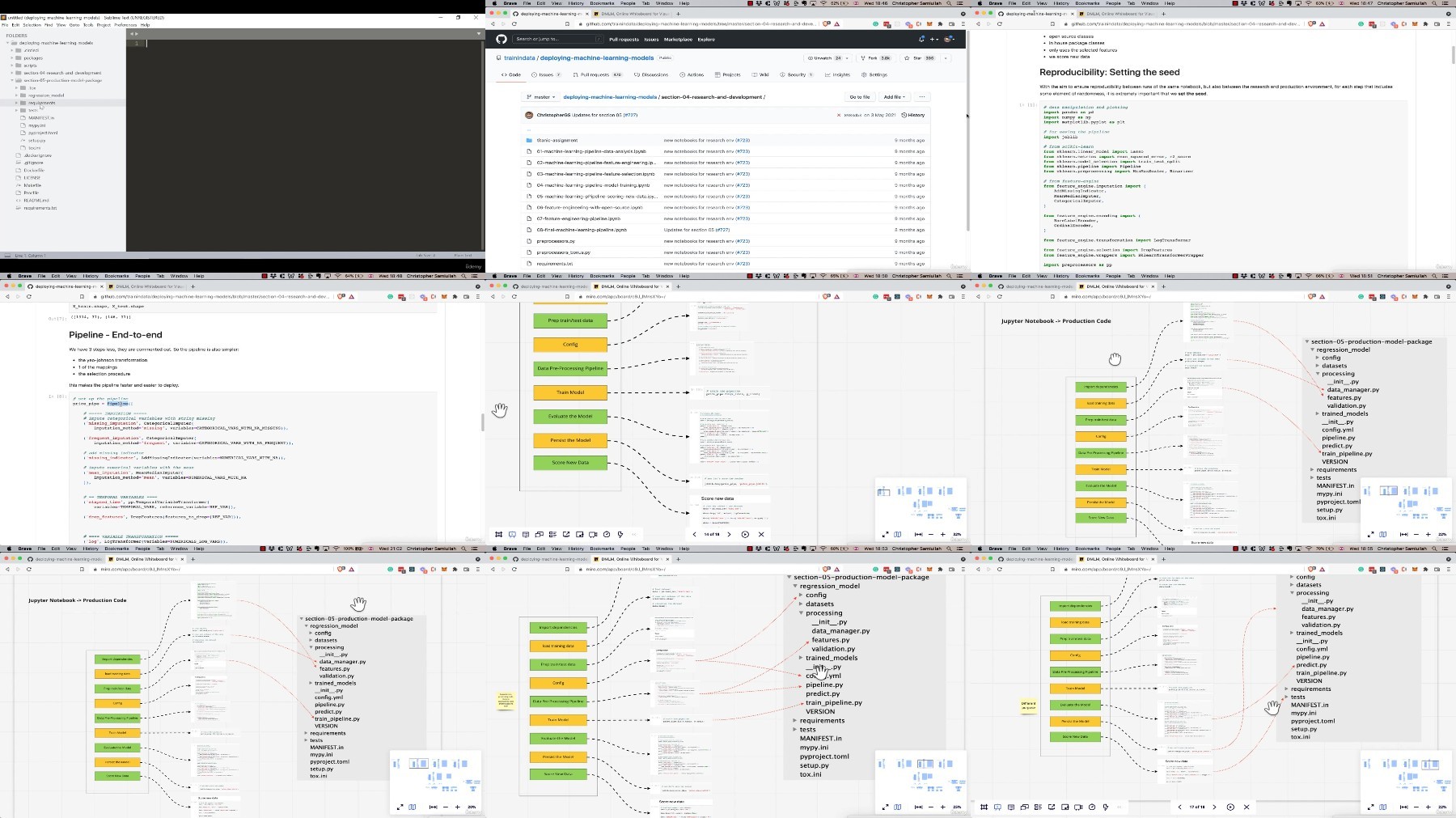Open the Brave Shields lion icon in the GitHub window address bar
1456x818 pixels.
pyautogui.click(x=826, y=23)
